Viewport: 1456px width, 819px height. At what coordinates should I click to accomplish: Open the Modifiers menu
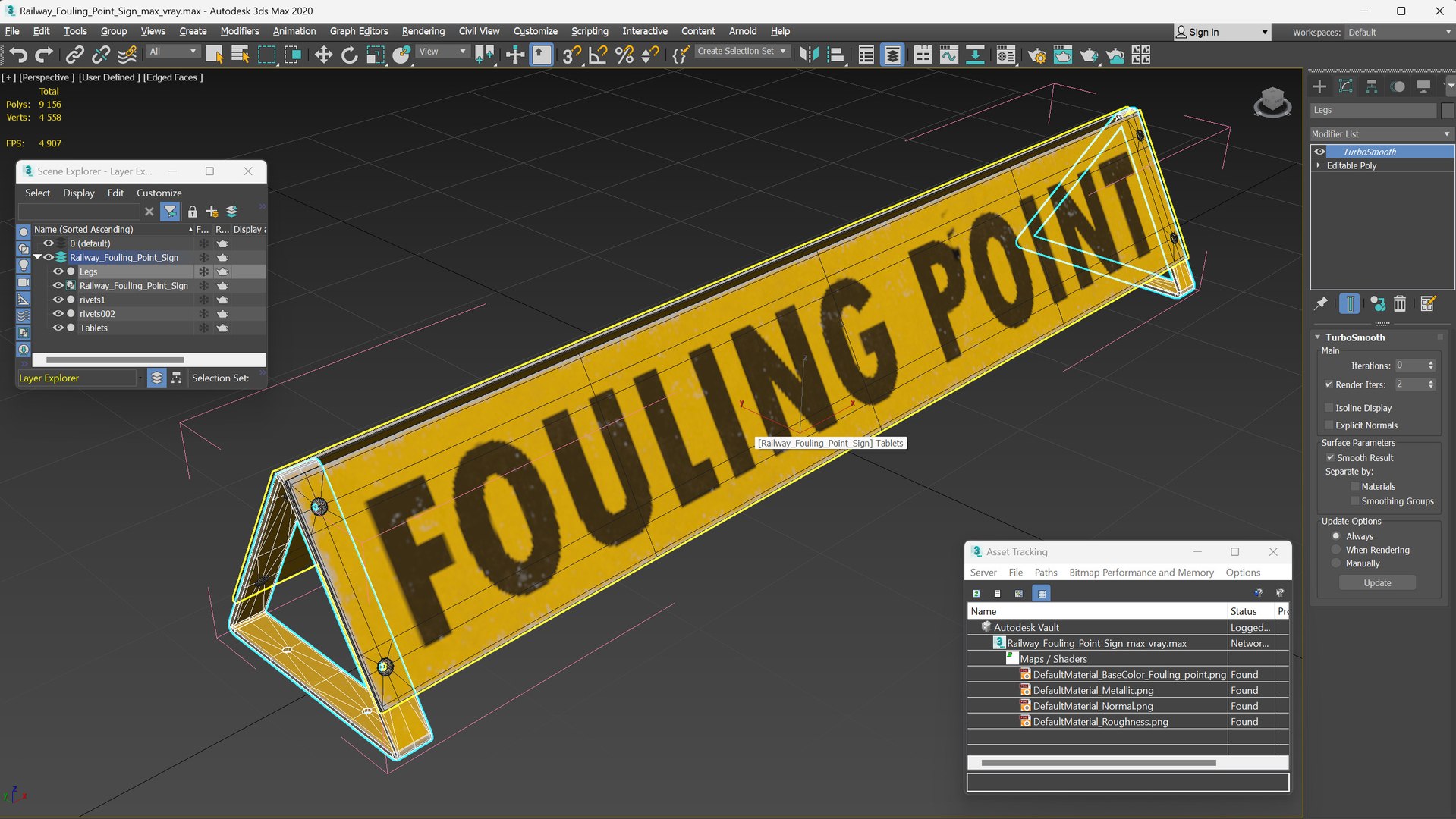pyautogui.click(x=239, y=31)
